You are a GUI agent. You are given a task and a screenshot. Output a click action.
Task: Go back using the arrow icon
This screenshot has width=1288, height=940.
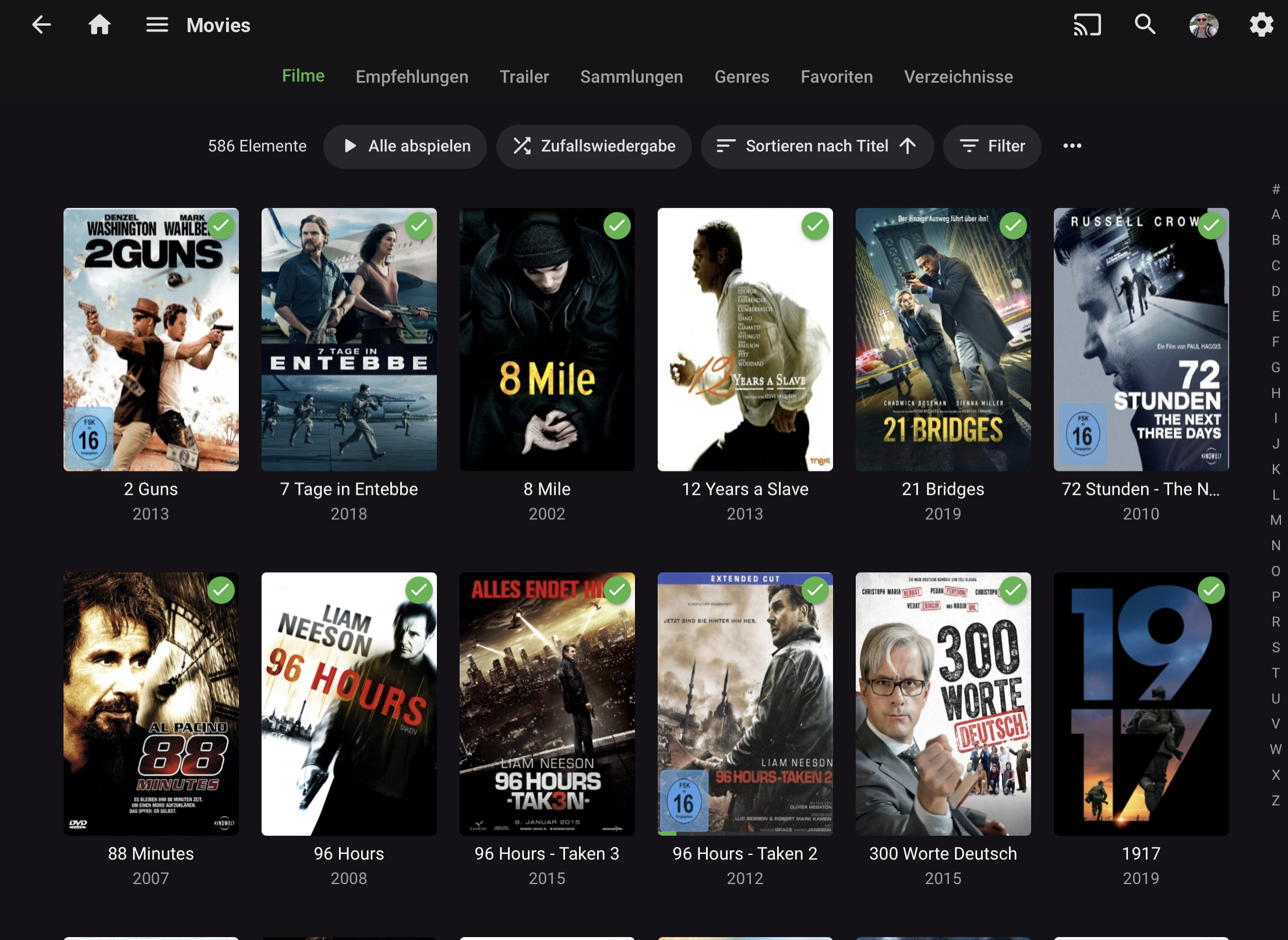[41, 25]
